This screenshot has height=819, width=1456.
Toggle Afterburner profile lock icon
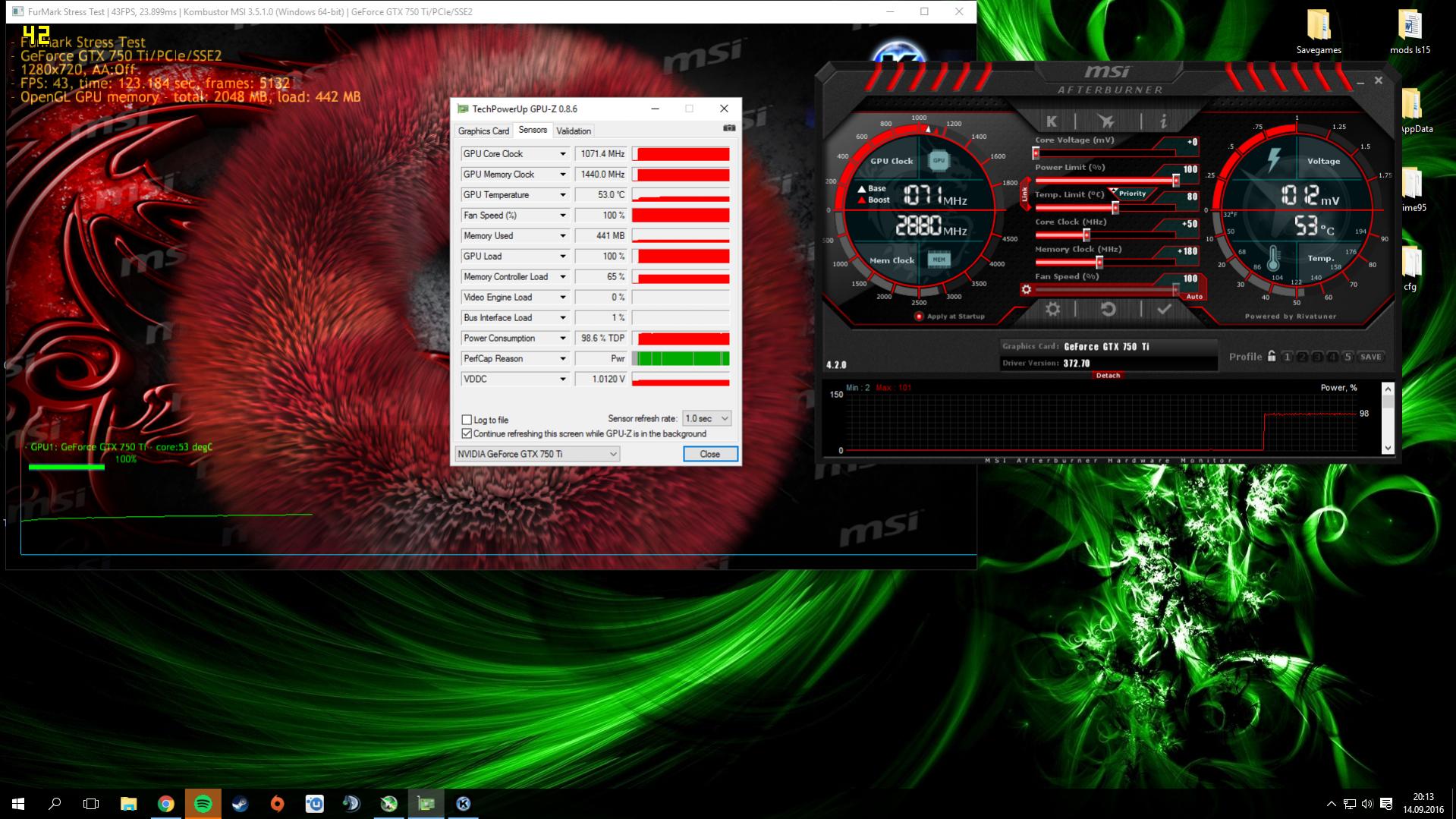pos(1272,356)
